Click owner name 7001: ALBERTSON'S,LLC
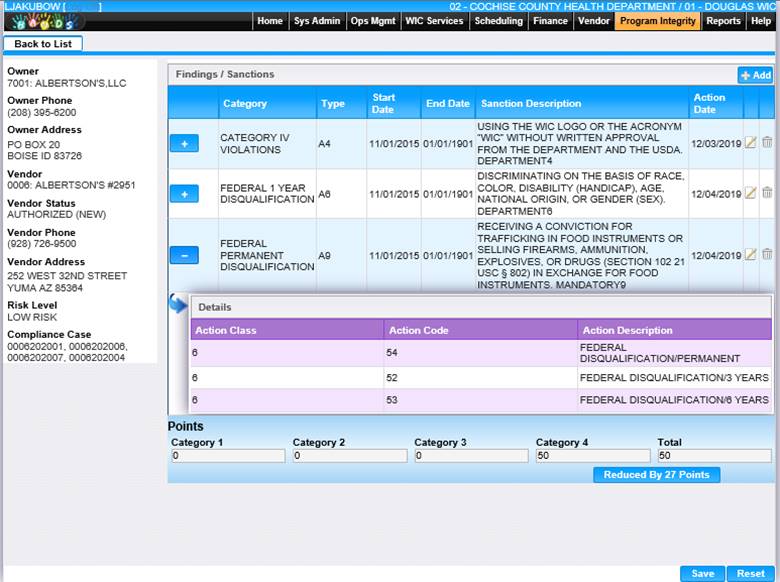Image resolution: width=780 pixels, height=582 pixels. point(67,83)
